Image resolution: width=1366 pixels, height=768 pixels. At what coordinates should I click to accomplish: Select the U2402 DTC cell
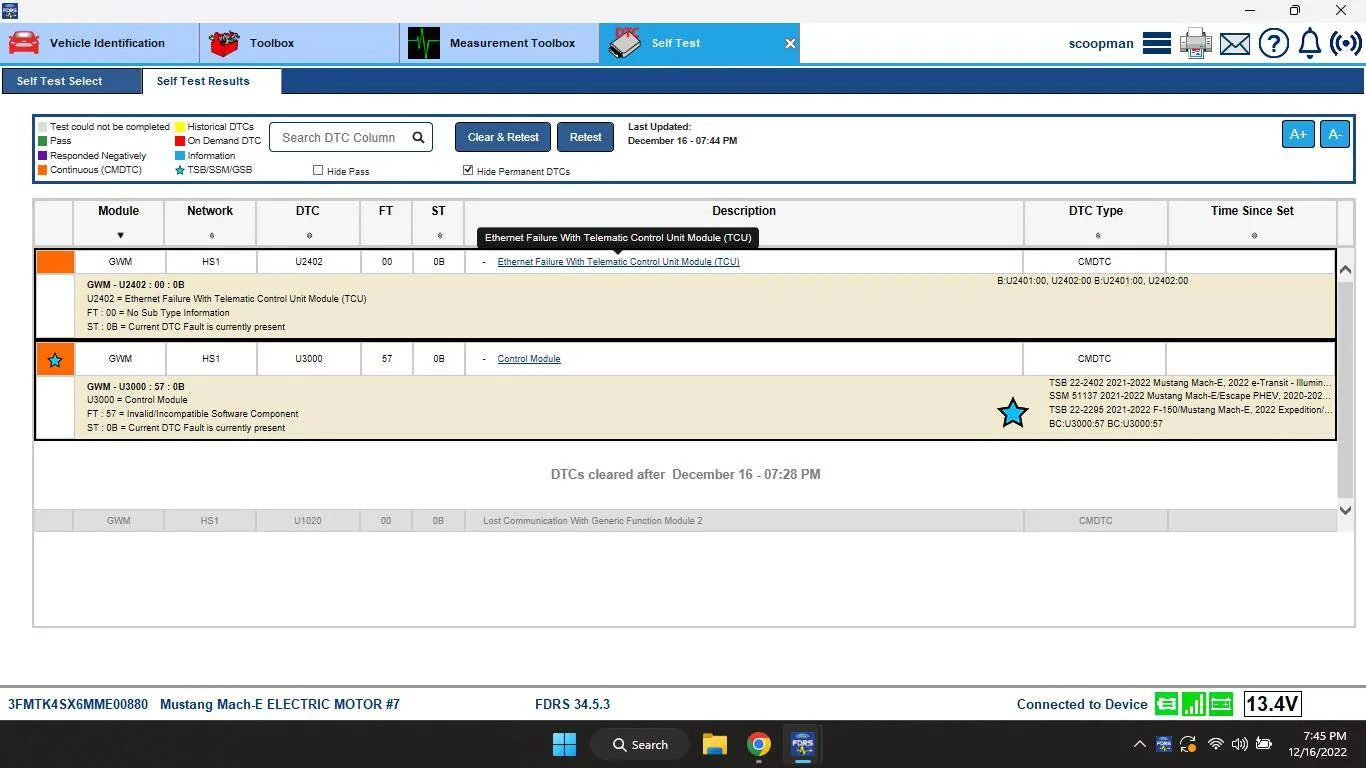(308, 262)
